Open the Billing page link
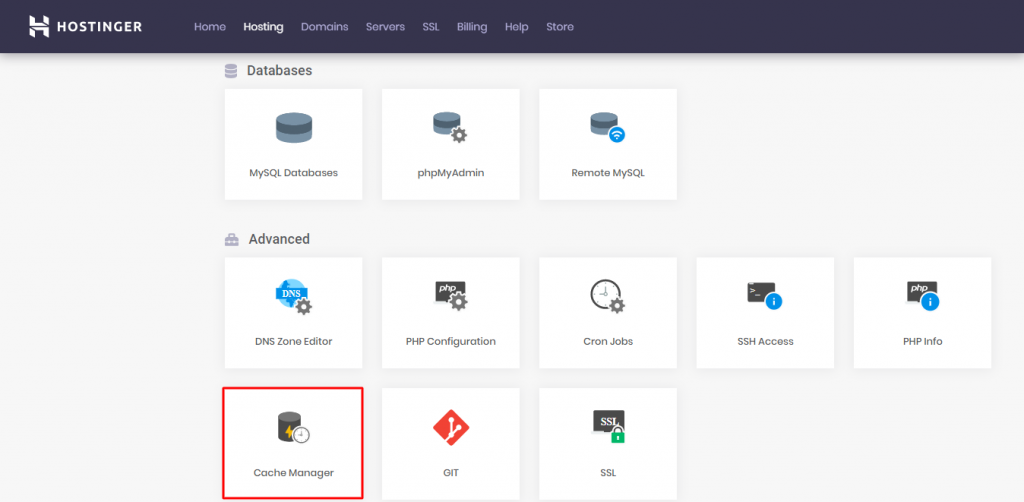Viewport: 1024px width, 502px height. [x=472, y=27]
